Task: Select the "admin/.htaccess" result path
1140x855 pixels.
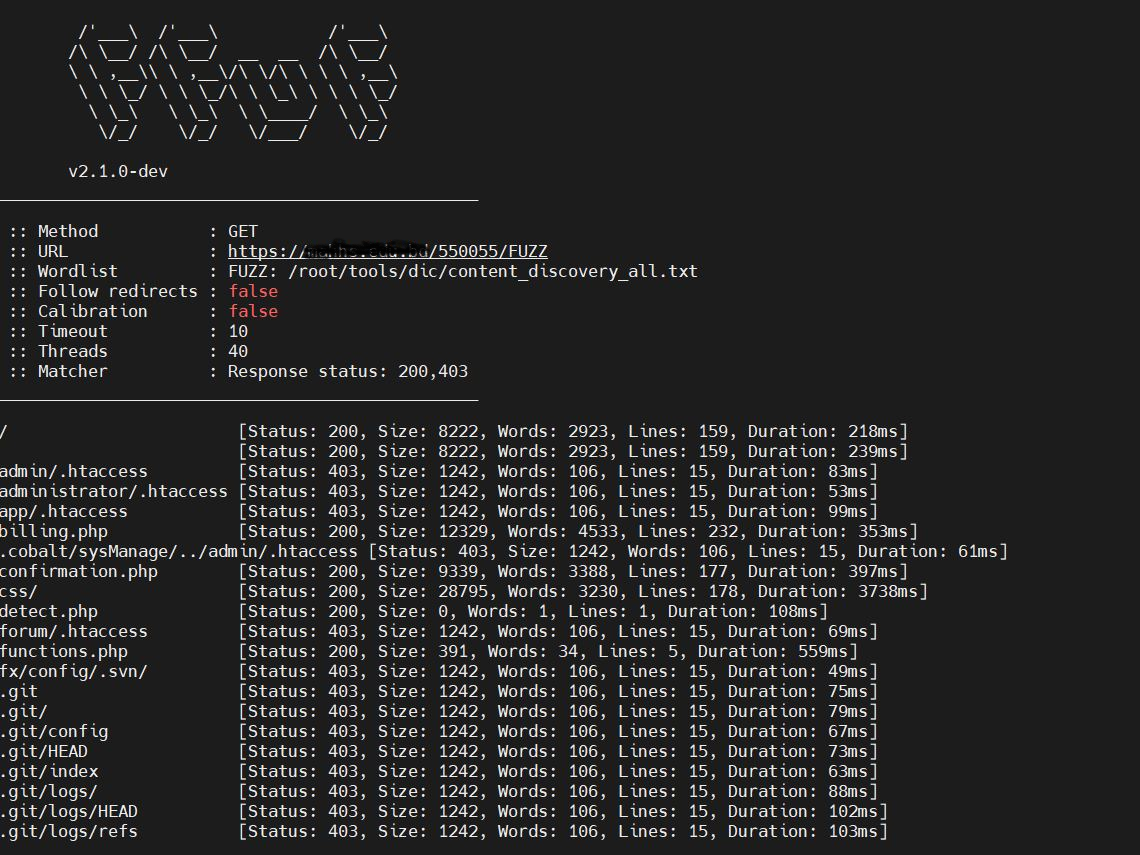Action: (73, 471)
